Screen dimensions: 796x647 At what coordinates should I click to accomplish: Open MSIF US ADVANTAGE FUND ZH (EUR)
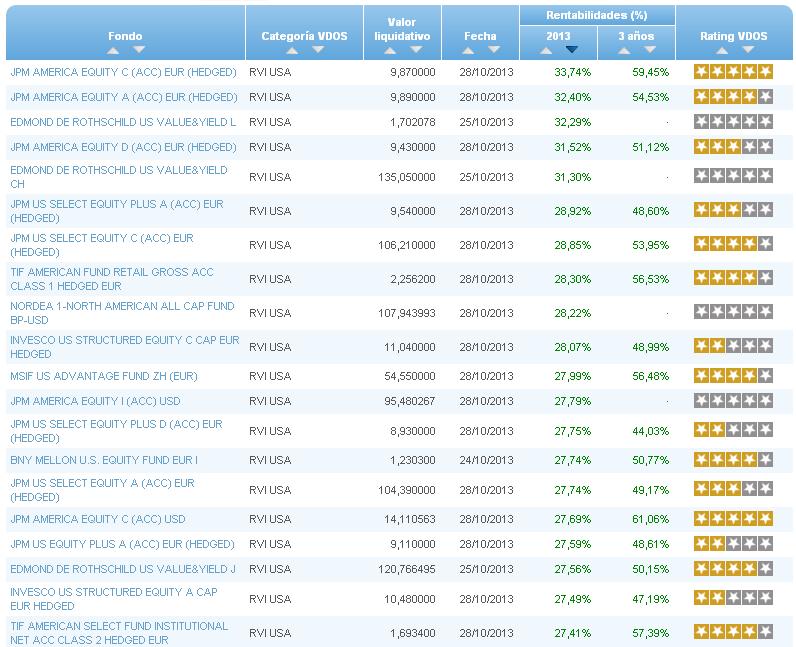pyautogui.click(x=103, y=376)
